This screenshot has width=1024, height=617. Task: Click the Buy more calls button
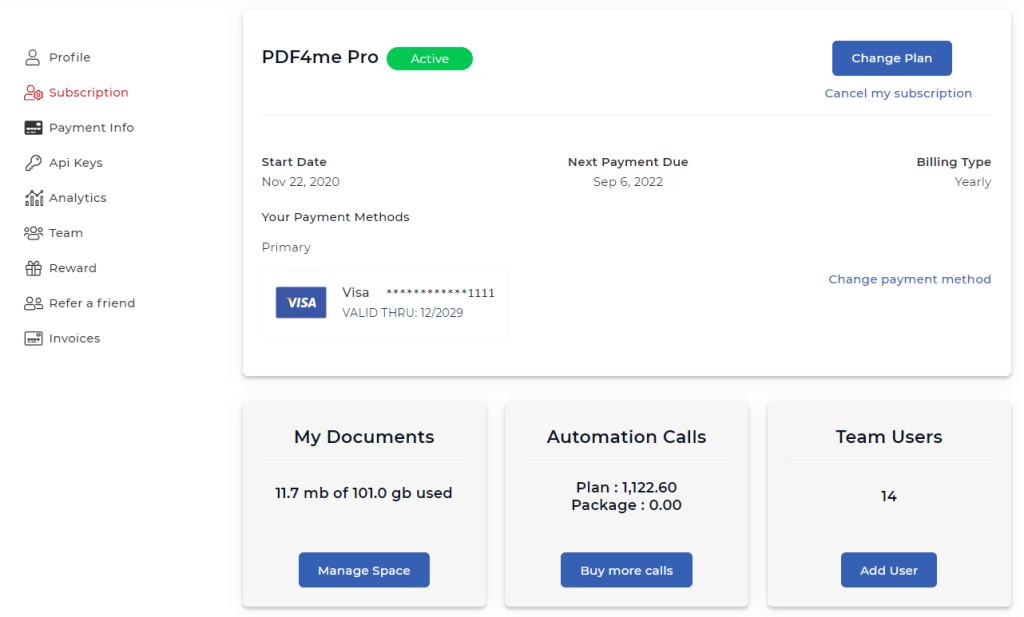626,570
